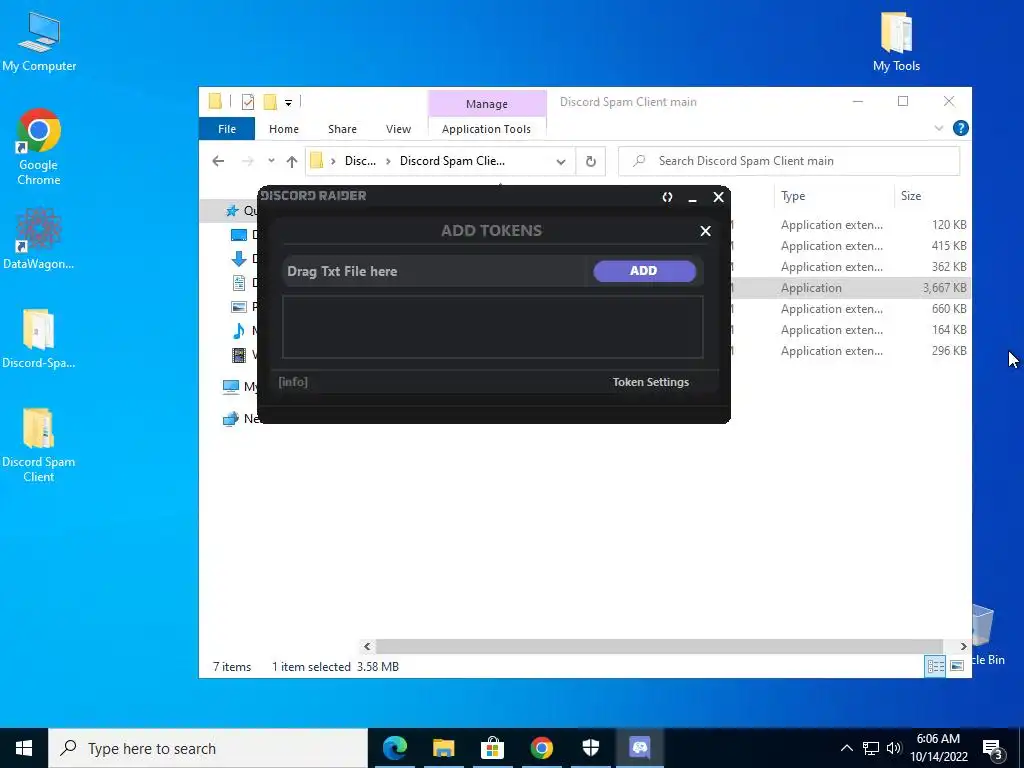Click the [info] label
This screenshot has height=768, width=1024.
point(293,382)
